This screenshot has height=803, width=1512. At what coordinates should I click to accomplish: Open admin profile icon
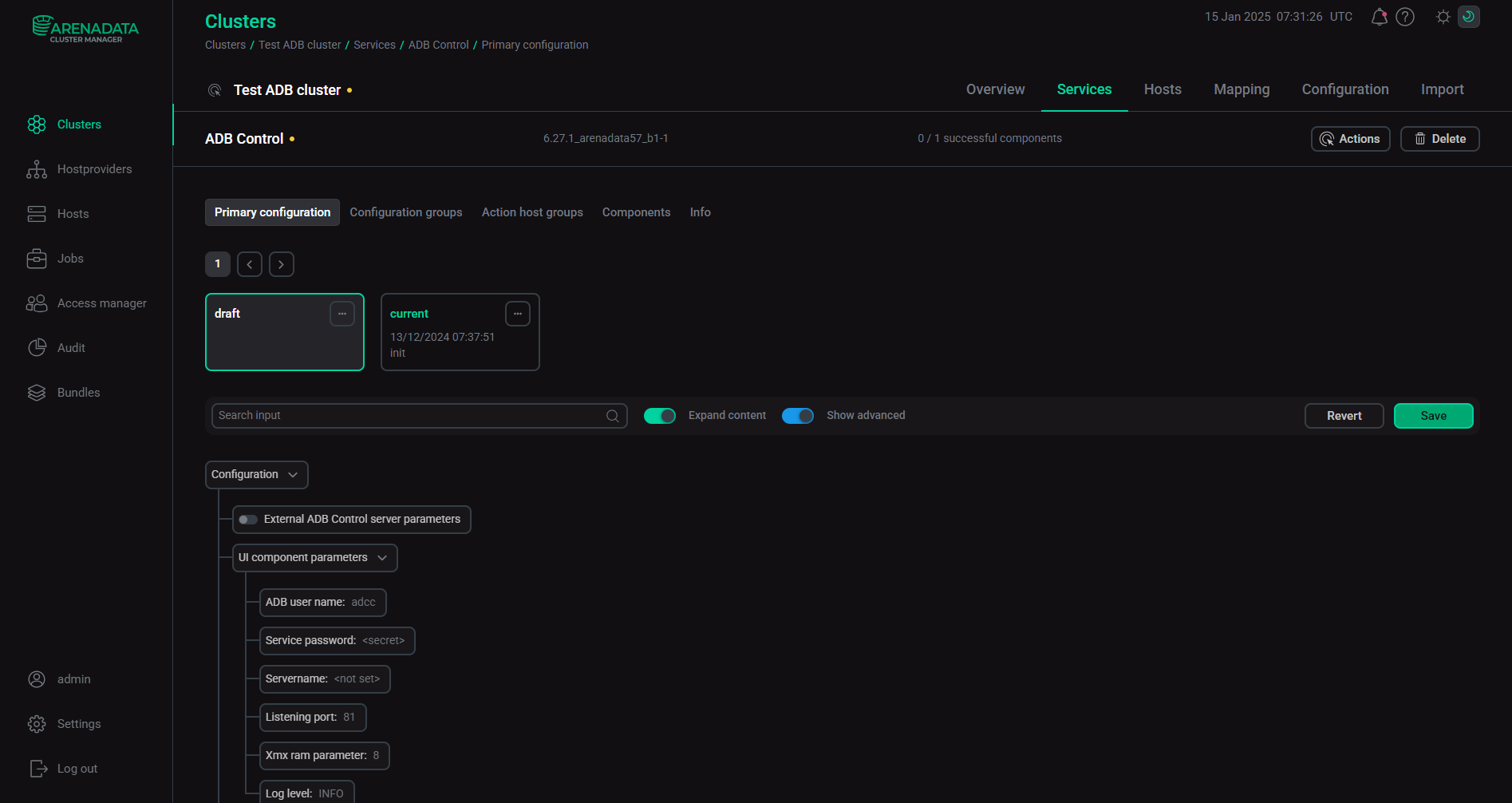pyautogui.click(x=37, y=679)
